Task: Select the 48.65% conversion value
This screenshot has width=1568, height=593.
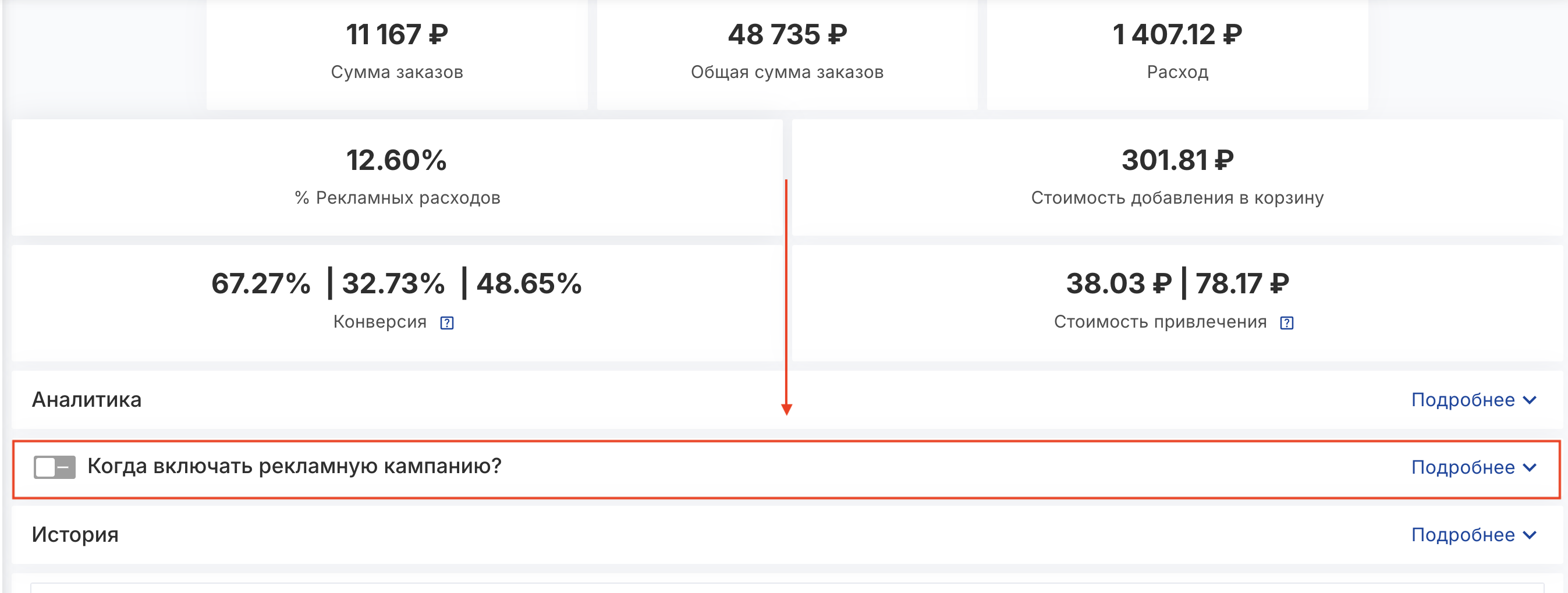Action: (528, 284)
